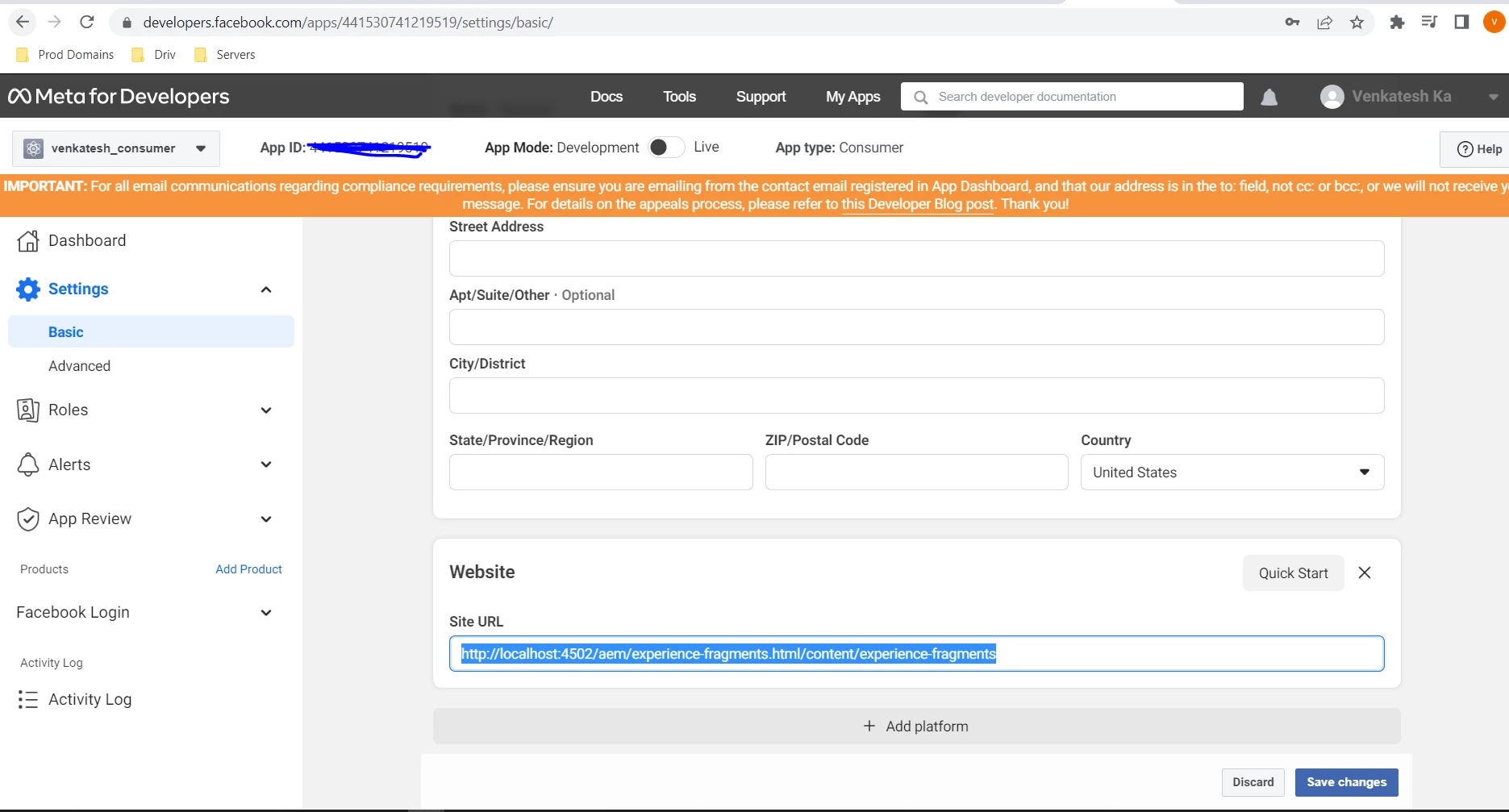Open the Chrome profile avatar
The image size is (1509, 812).
click(1494, 22)
